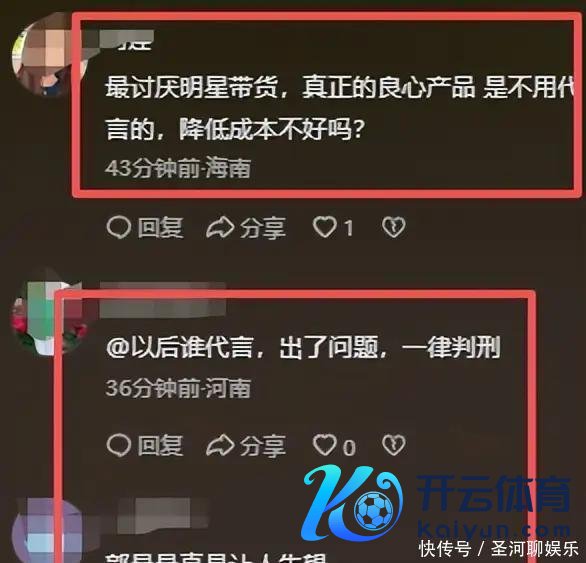Tap broken heart on the Henan comment
586x563 pixels.
[x=394, y=445]
